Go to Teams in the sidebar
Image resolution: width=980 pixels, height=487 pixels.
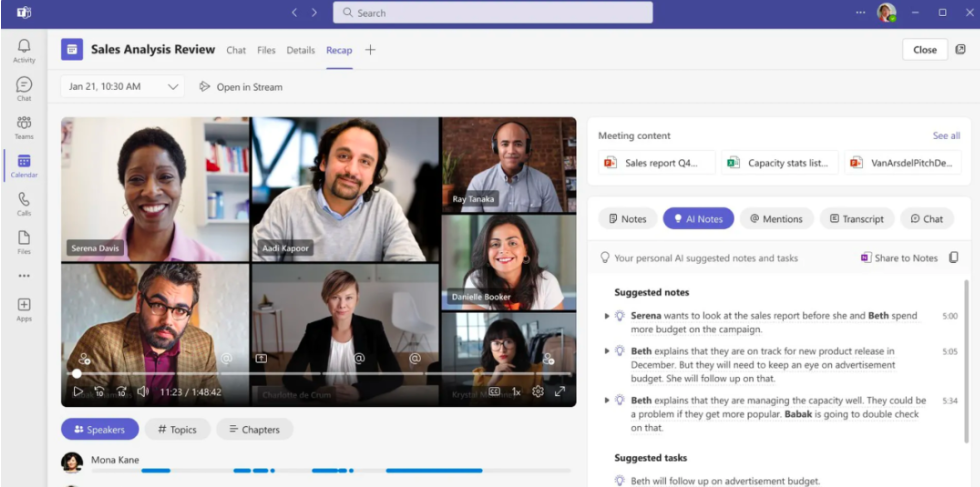pos(24,127)
